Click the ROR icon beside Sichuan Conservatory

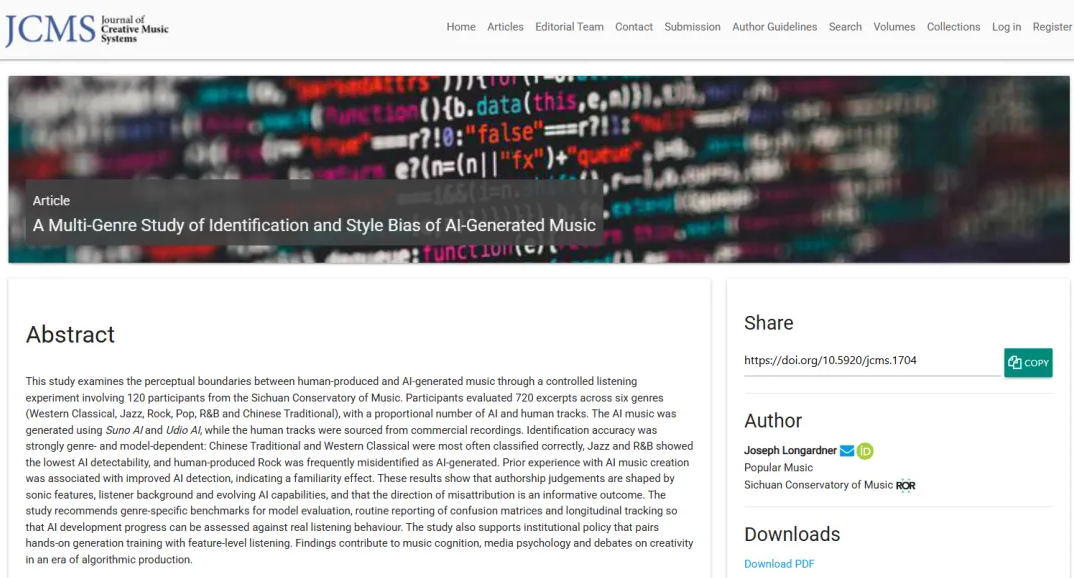(906, 486)
